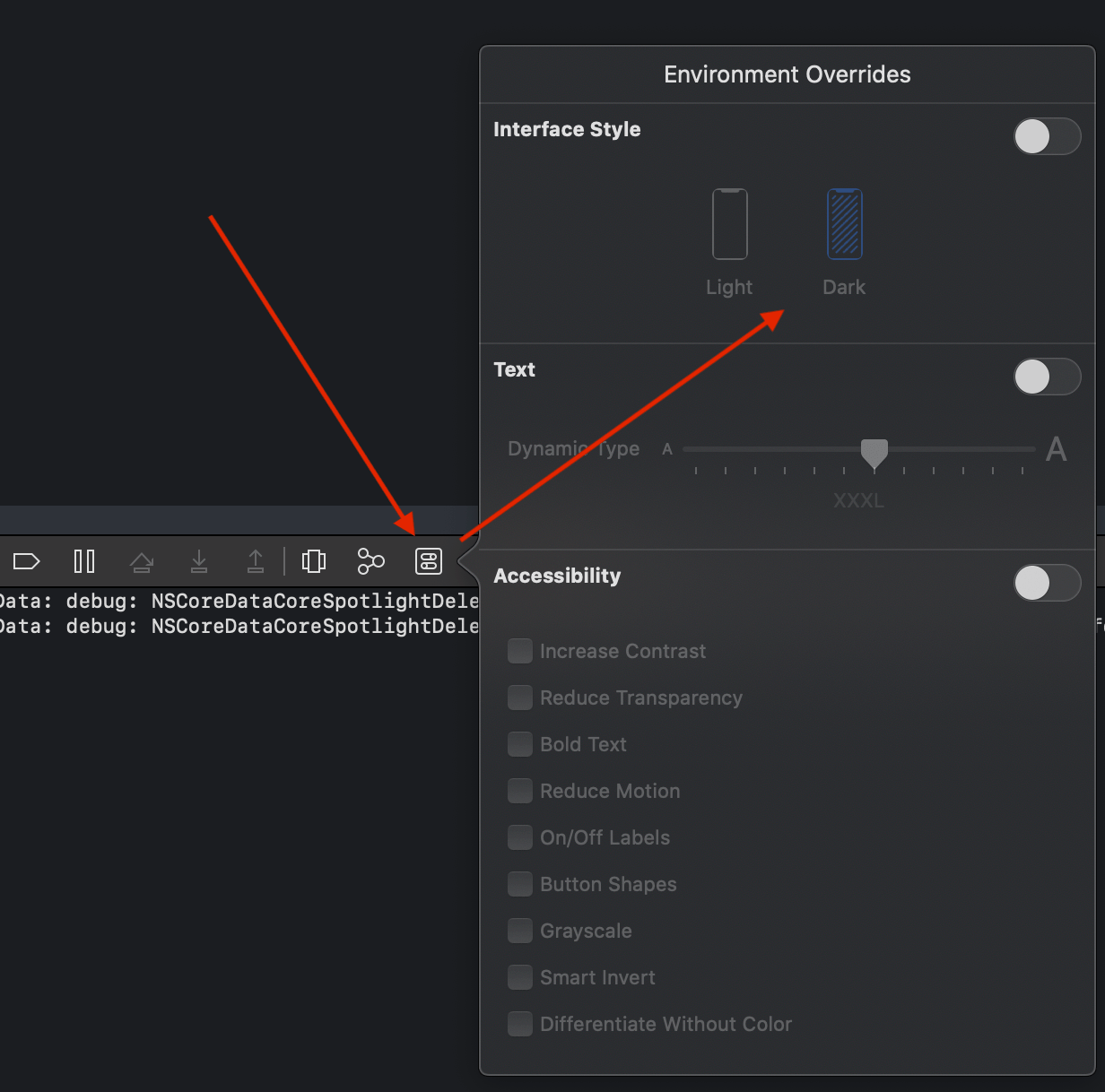Screen dimensions: 1105x1092
Task: Click the Environment Overrides icon
Action: (429, 562)
